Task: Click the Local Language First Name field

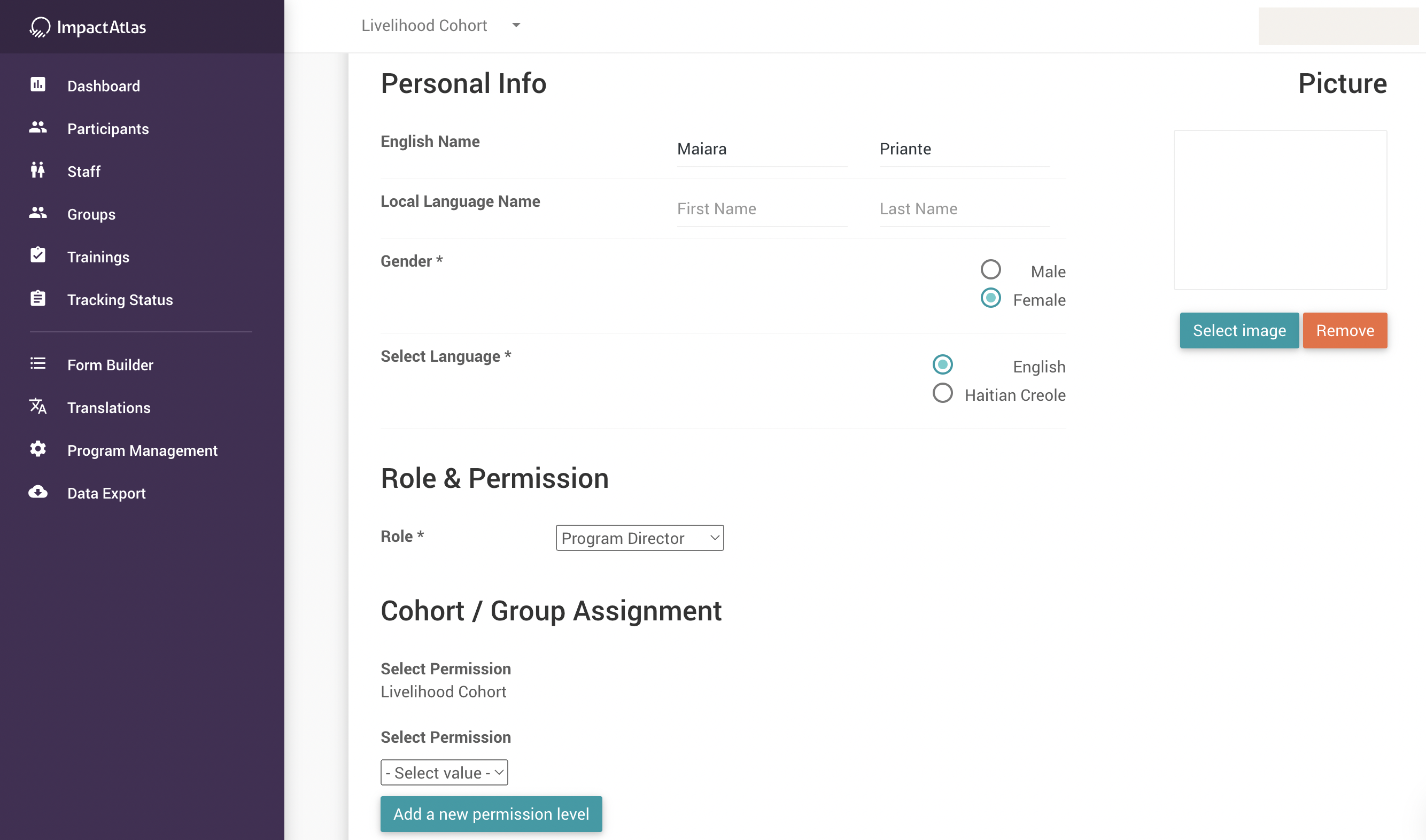Action: (x=762, y=209)
